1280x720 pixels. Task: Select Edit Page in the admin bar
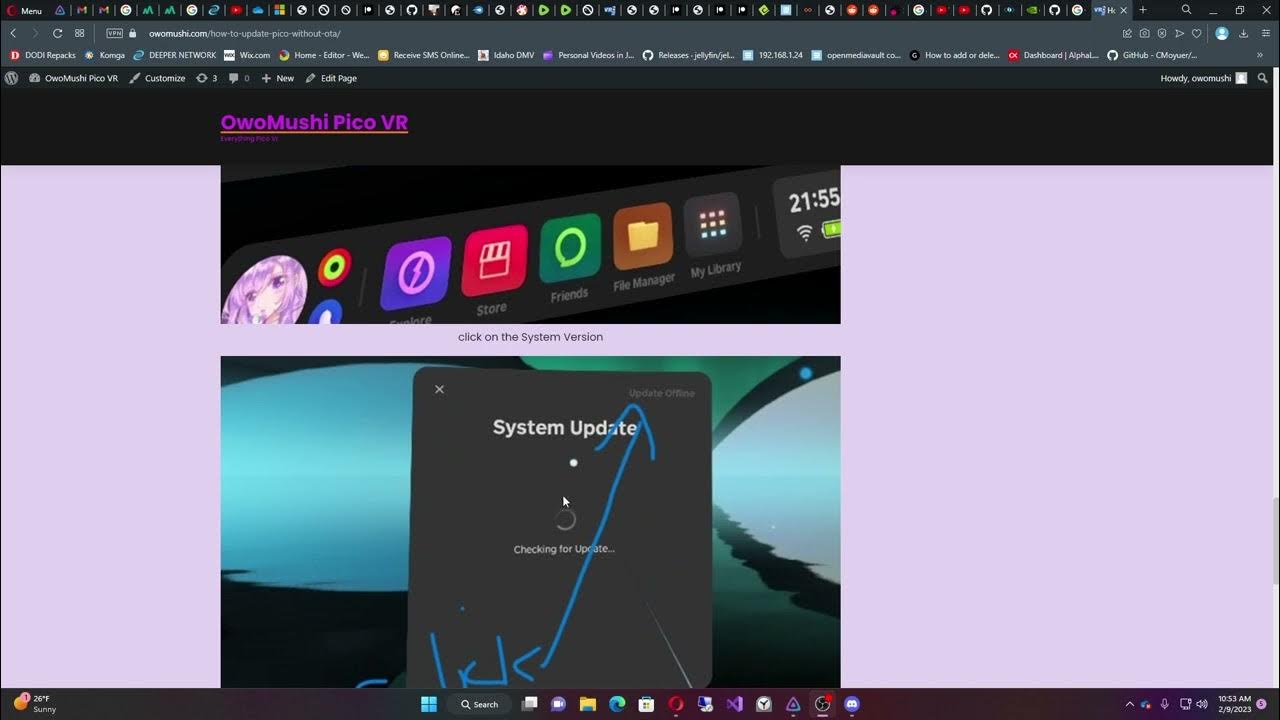[x=331, y=78]
